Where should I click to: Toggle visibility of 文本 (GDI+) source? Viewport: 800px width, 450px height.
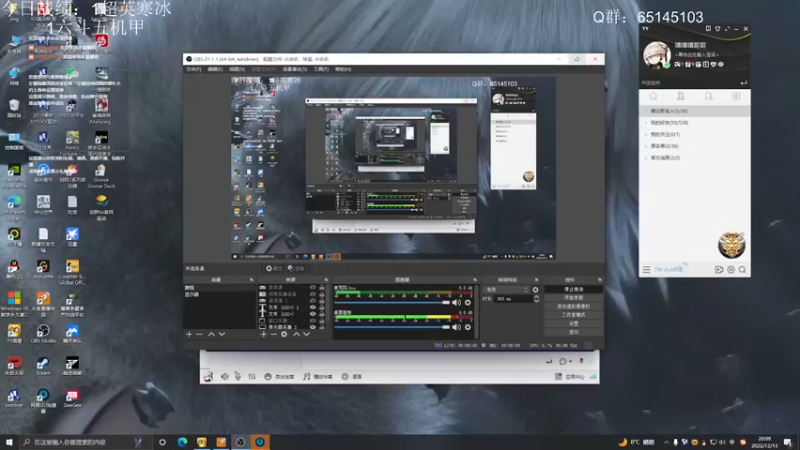313,314
